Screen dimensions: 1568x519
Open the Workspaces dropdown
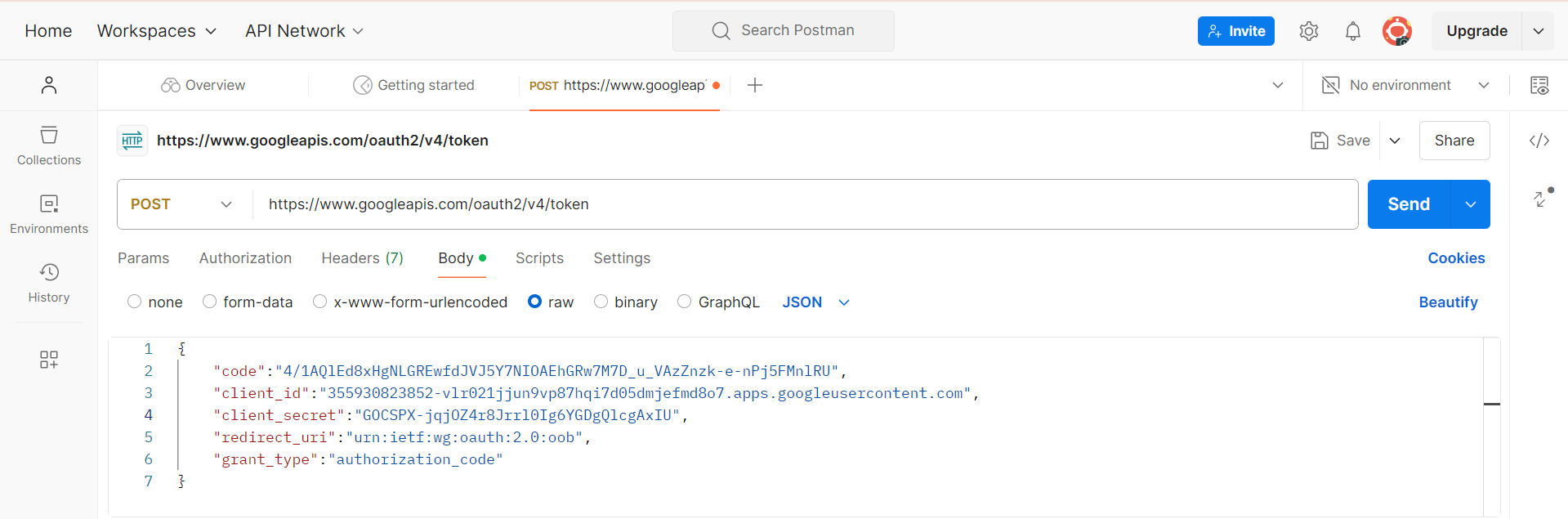point(157,31)
